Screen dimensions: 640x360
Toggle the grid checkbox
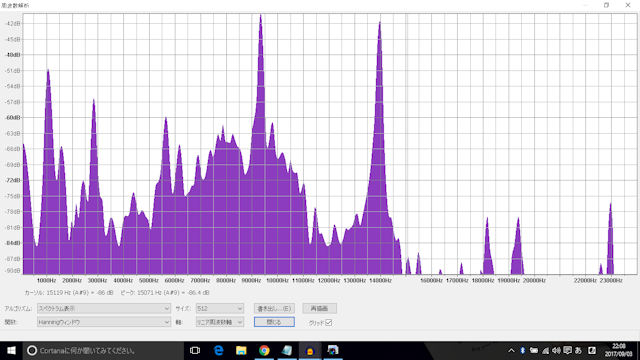[329, 322]
